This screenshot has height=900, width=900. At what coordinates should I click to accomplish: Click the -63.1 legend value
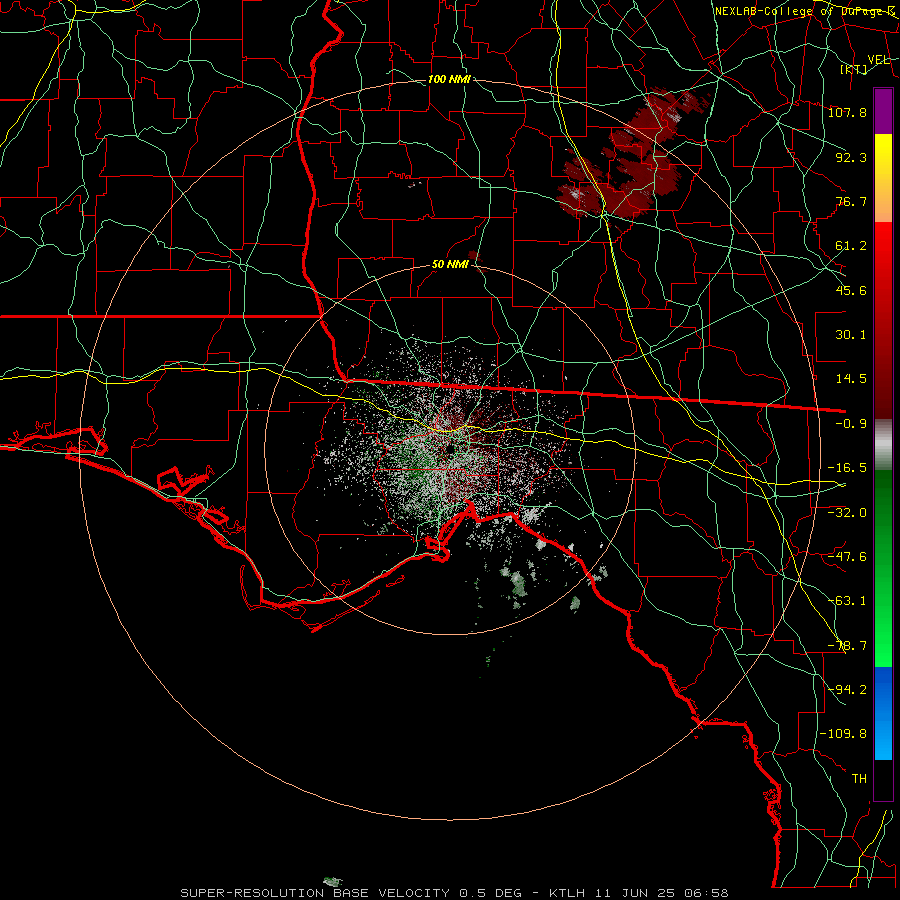pyautogui.click(x=847, y=601)
